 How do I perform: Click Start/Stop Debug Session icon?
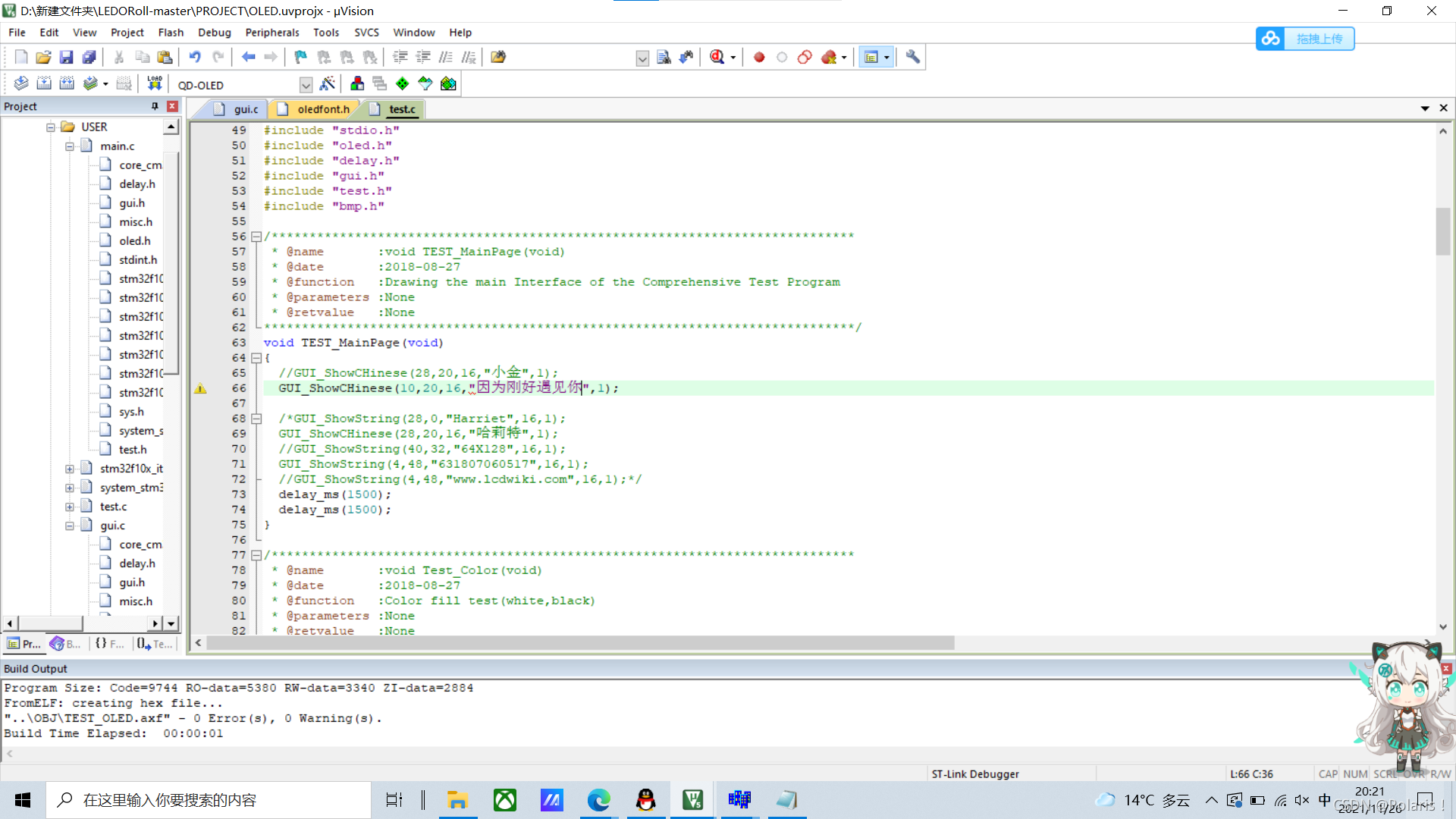pos(717,57)
